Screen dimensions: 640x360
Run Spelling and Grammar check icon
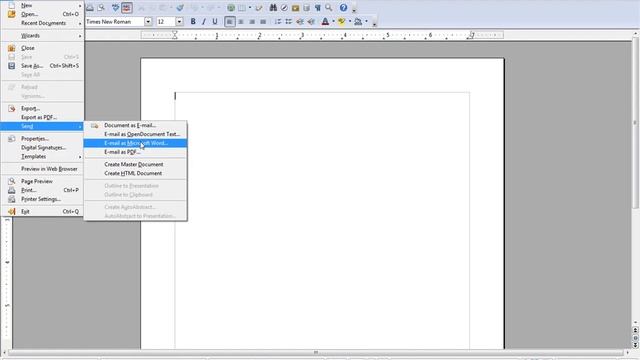click(116, 8)
